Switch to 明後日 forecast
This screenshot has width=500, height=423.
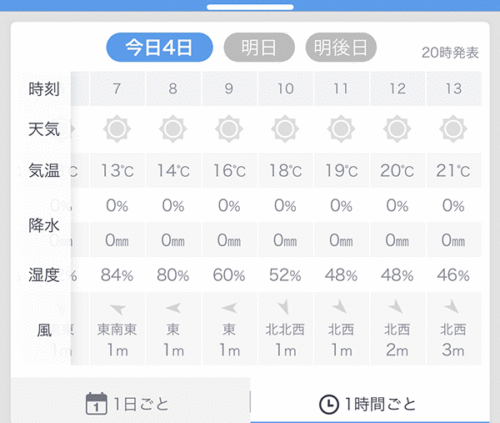(341, 47)
